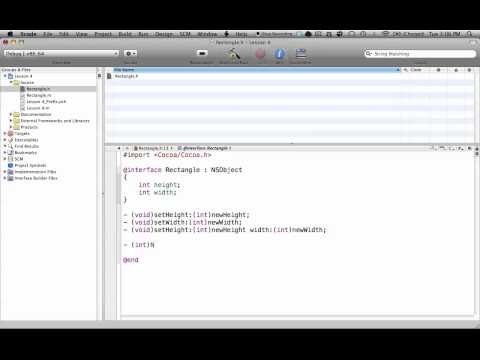480x360 pixels.
Task: Click the Targets bullseye icon
Action: 11,133
